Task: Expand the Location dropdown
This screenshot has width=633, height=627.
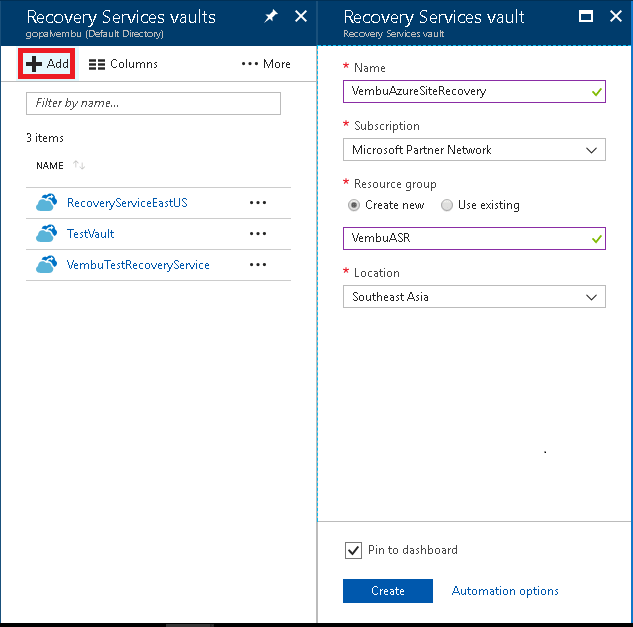Action: [x=474, y=297]
